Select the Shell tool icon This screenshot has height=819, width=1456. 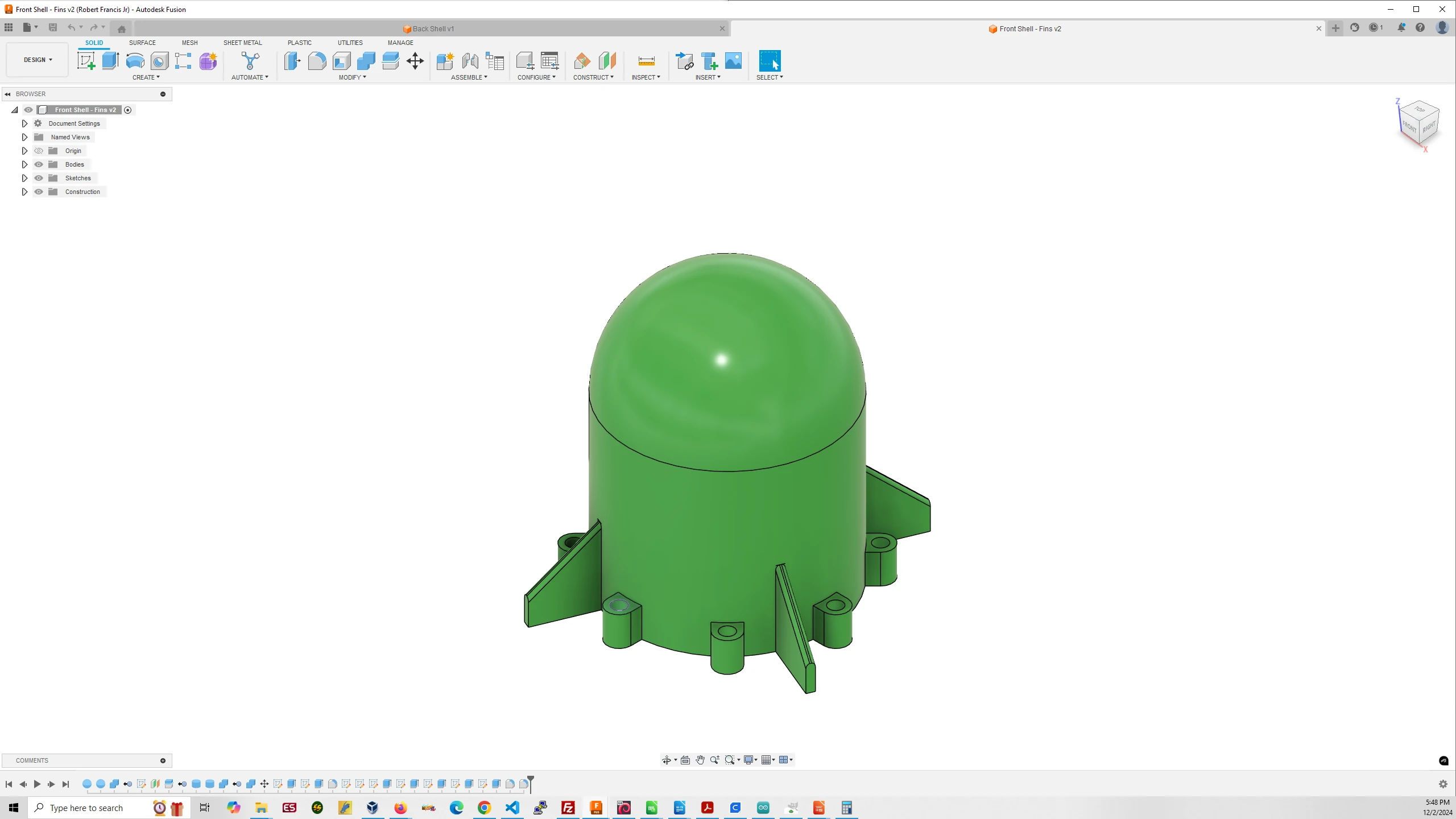point(341,61)
